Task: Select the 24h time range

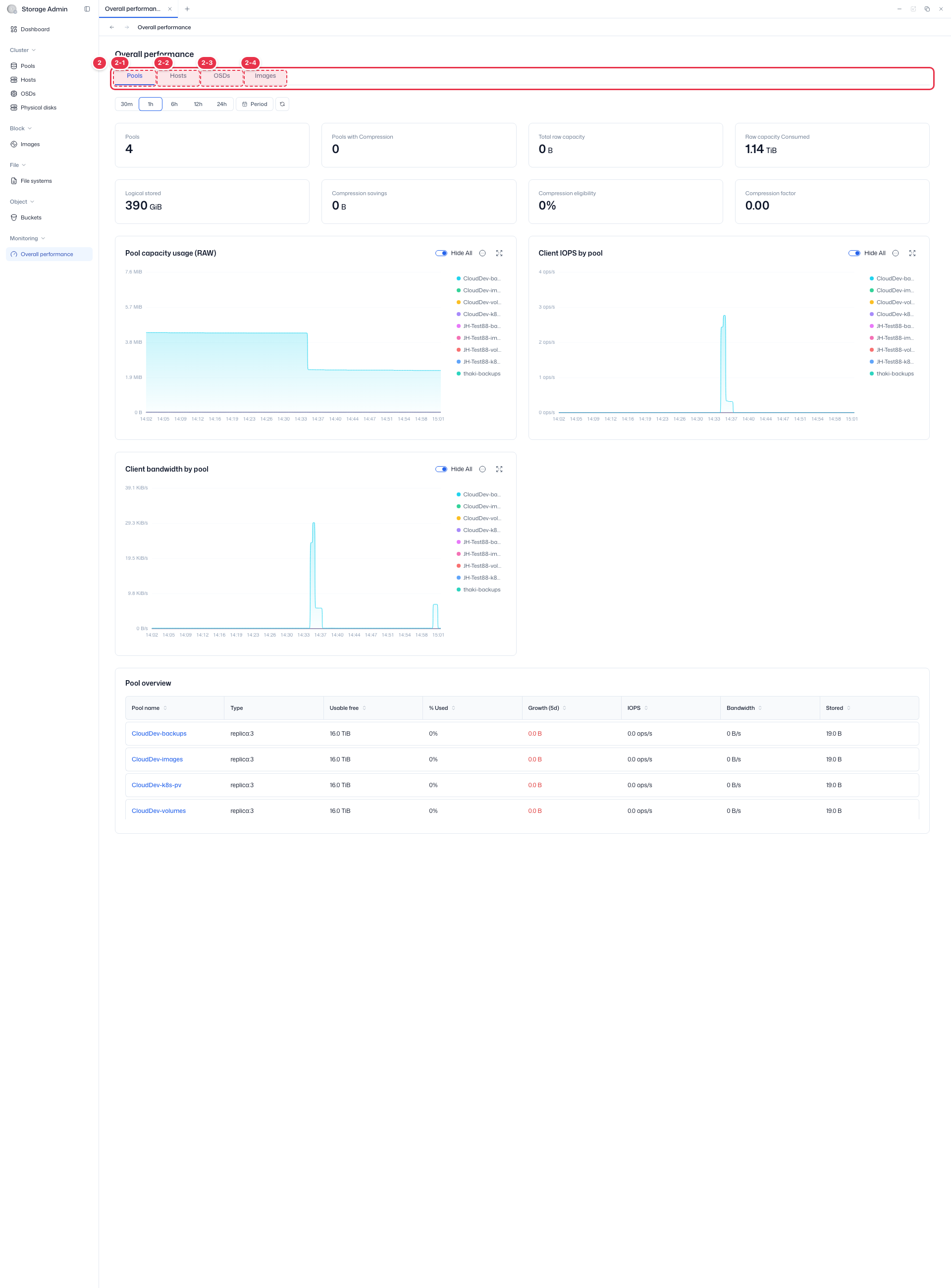Action: (221, 104)
